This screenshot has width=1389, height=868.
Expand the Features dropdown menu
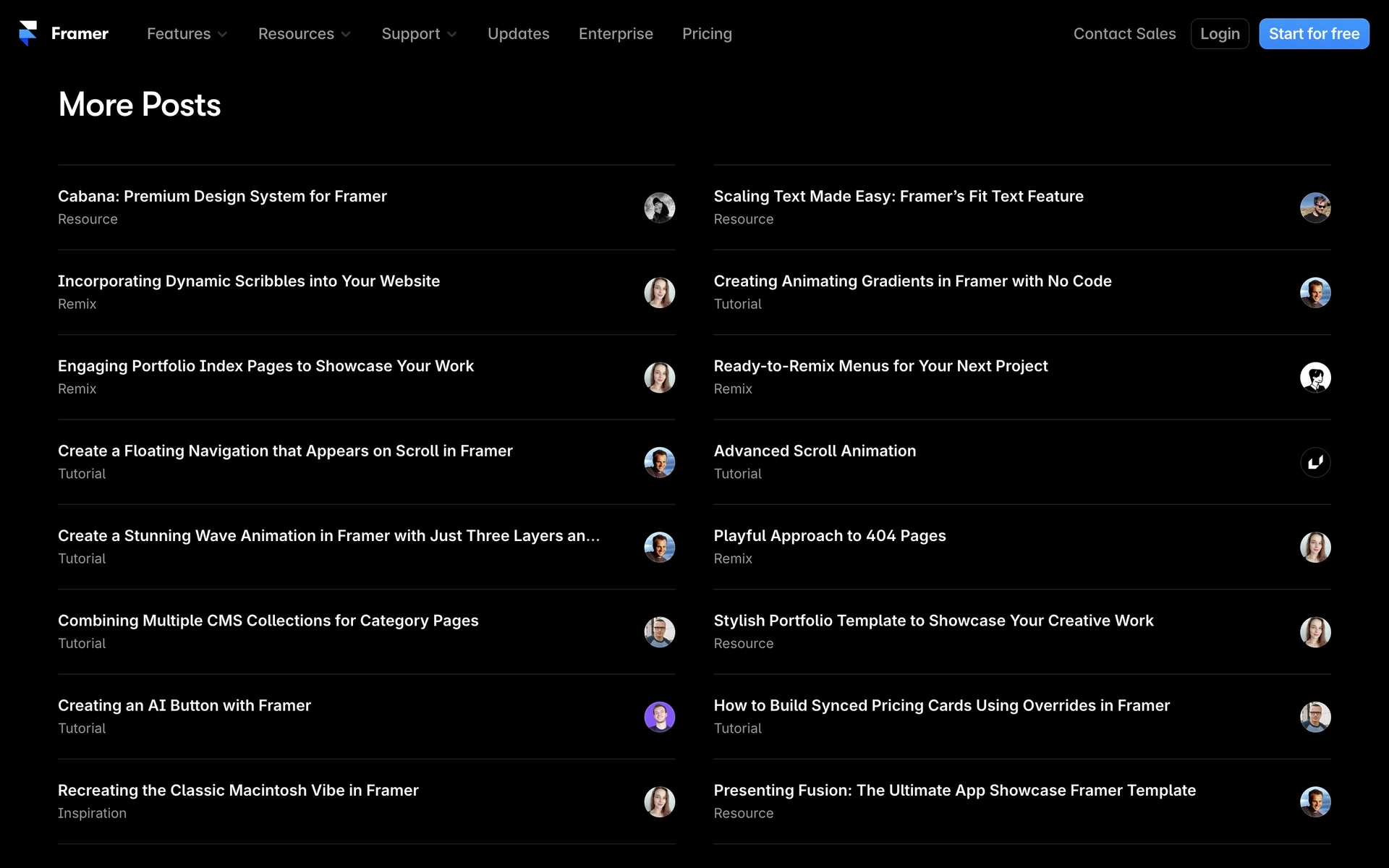point(187,34)
